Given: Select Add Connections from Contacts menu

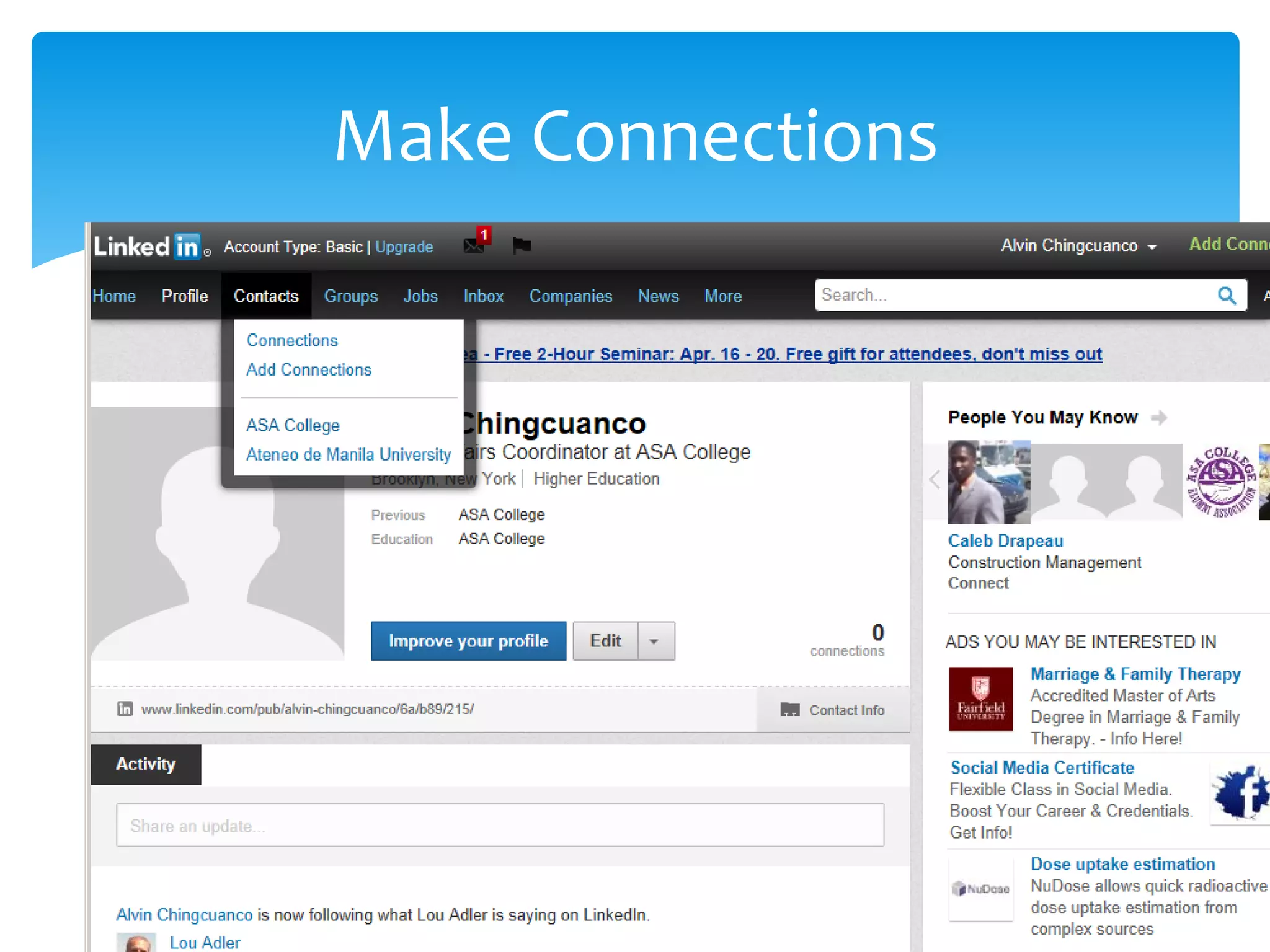Looking at the screenshot, I should (x=309, y=370).
